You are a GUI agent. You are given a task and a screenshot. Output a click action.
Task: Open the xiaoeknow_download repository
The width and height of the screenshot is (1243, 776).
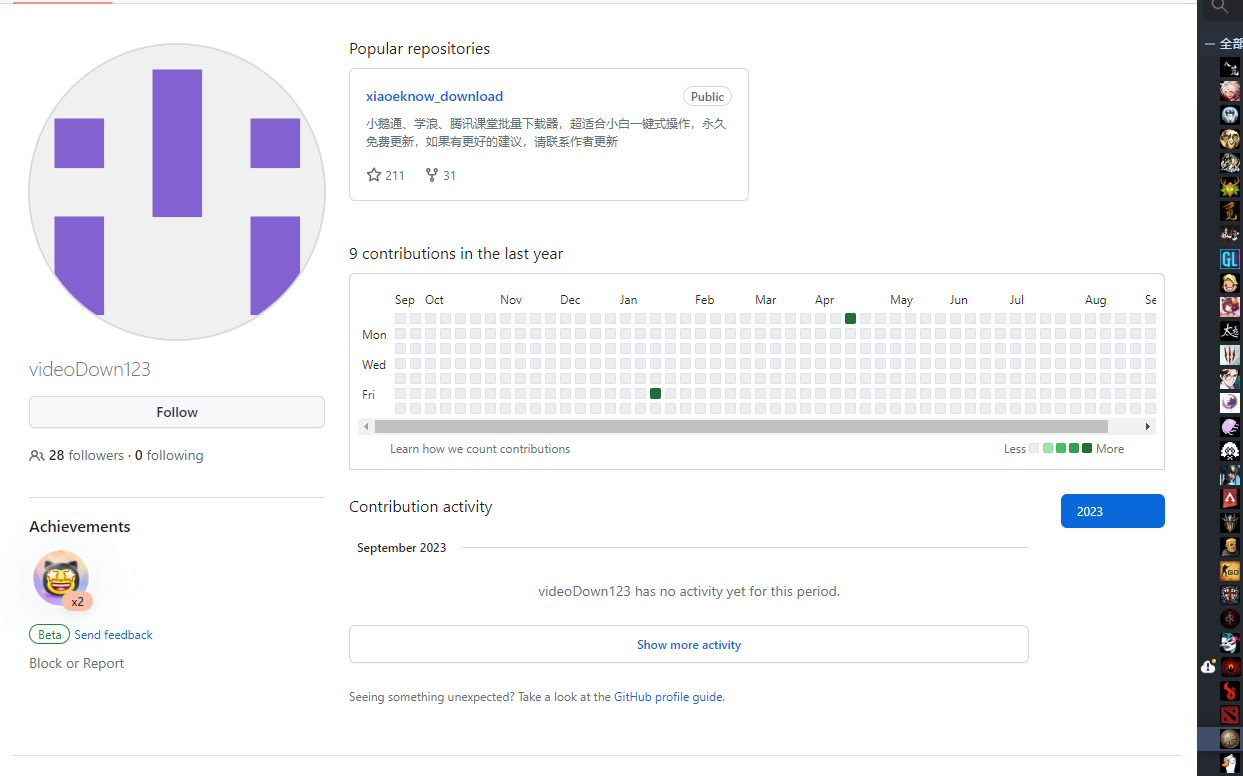[434, 97]
